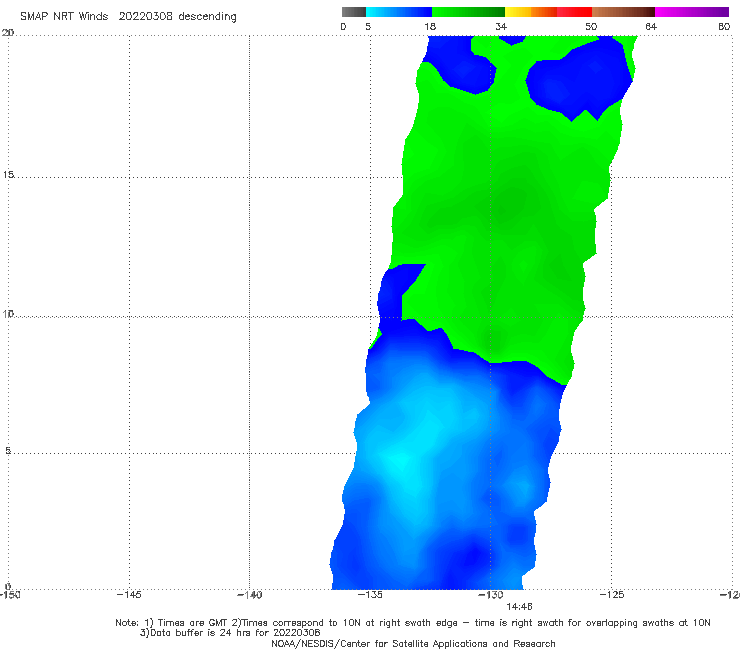Click the word descending in the title
Screen dimensions: 740x650
207,17
